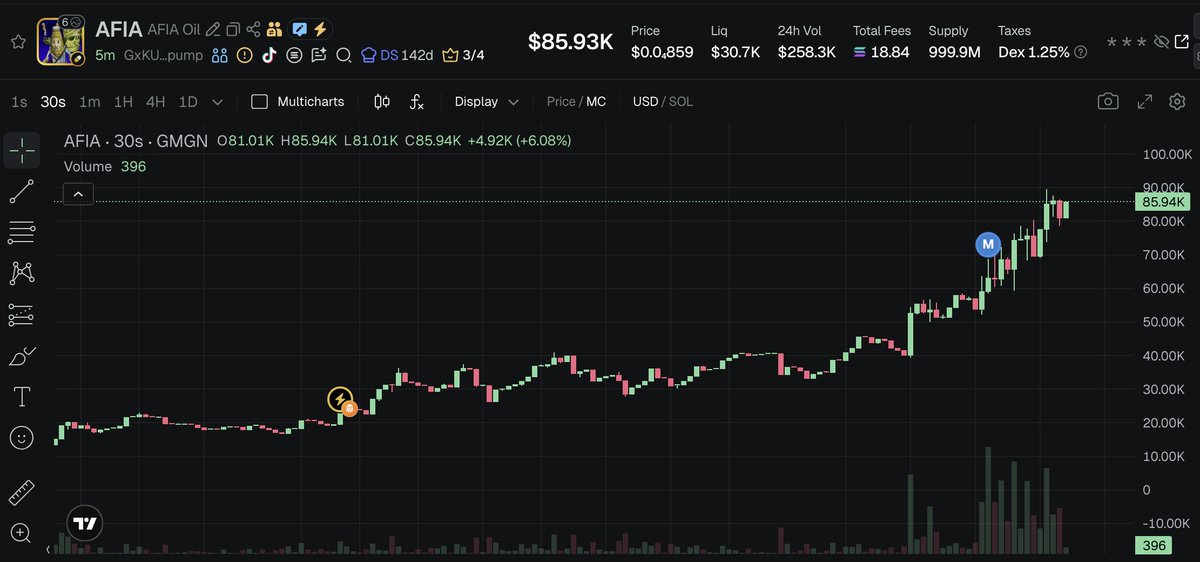Open the indicators fx menu
The width and height of the screenshot is (1200, 562).
tap(417, 101)
